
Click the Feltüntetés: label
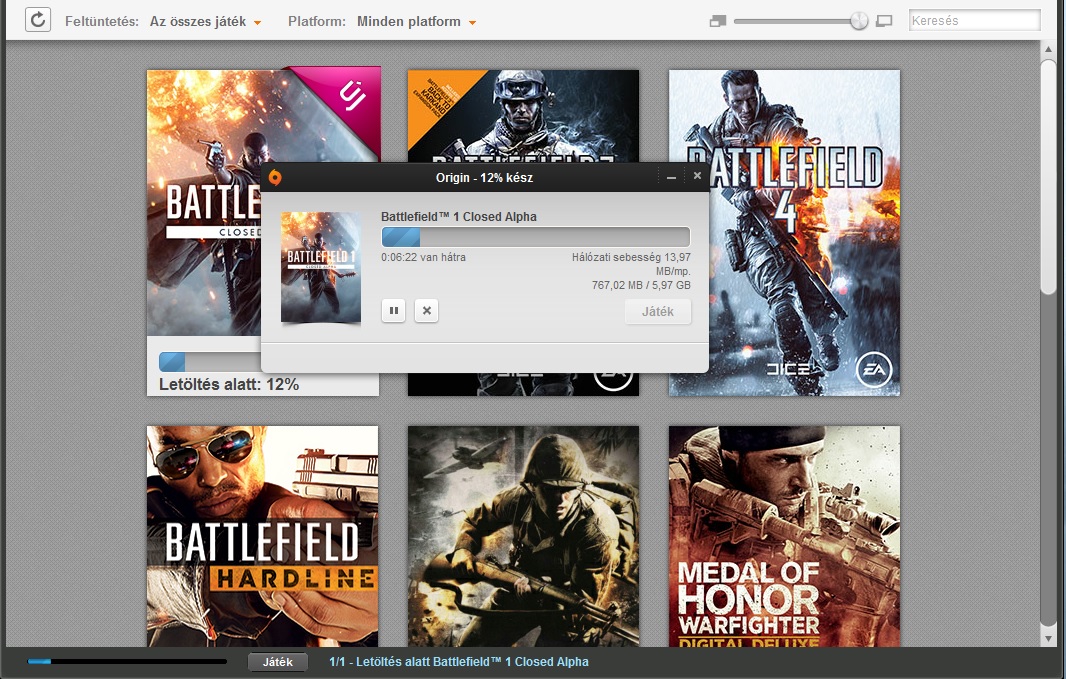[102, 22]
